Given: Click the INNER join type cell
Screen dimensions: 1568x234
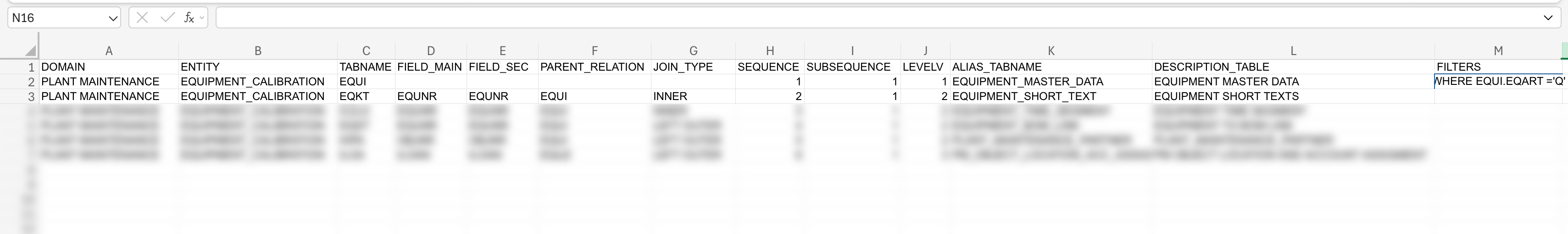Looking at the screenshot, I should click(x=670, y=96).
